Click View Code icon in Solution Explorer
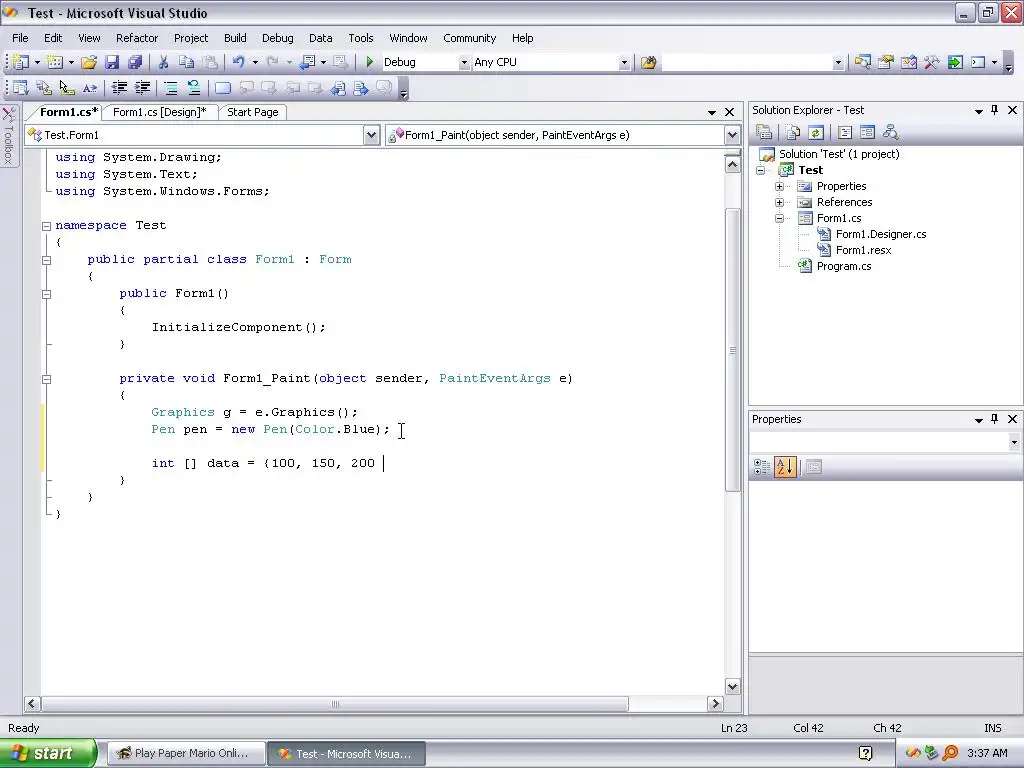1024x768 pixels. tap(844, 133)
